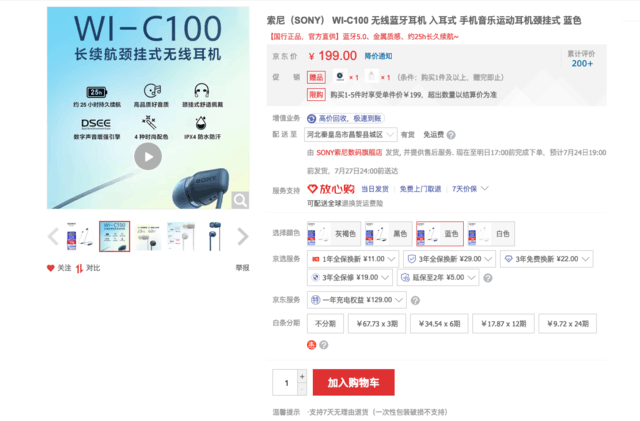Click the first gift item image
This screenshot has width=640, height=421.
pos(340,76)
